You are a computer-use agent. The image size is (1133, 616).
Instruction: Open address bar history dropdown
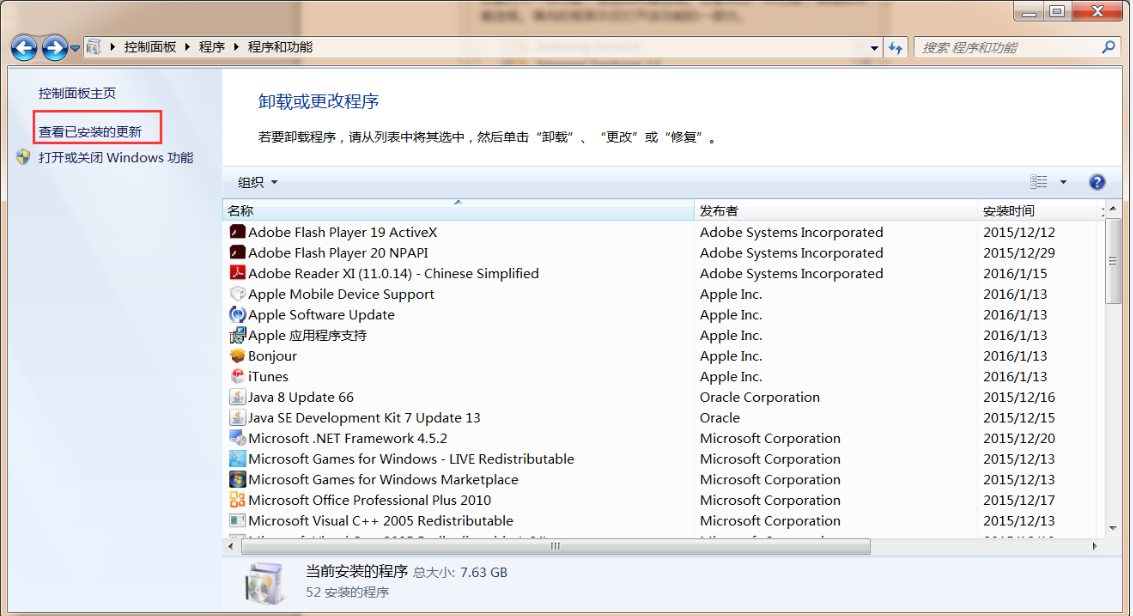(x=874, y=48)
